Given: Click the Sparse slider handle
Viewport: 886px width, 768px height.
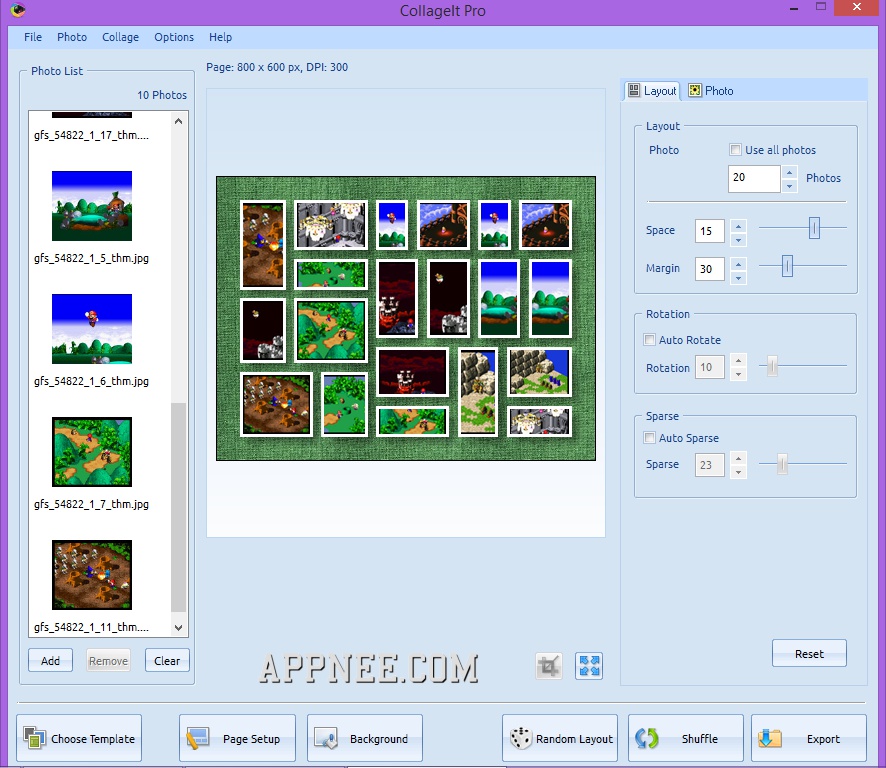Looking at the screenshot, I should (782, 464).
